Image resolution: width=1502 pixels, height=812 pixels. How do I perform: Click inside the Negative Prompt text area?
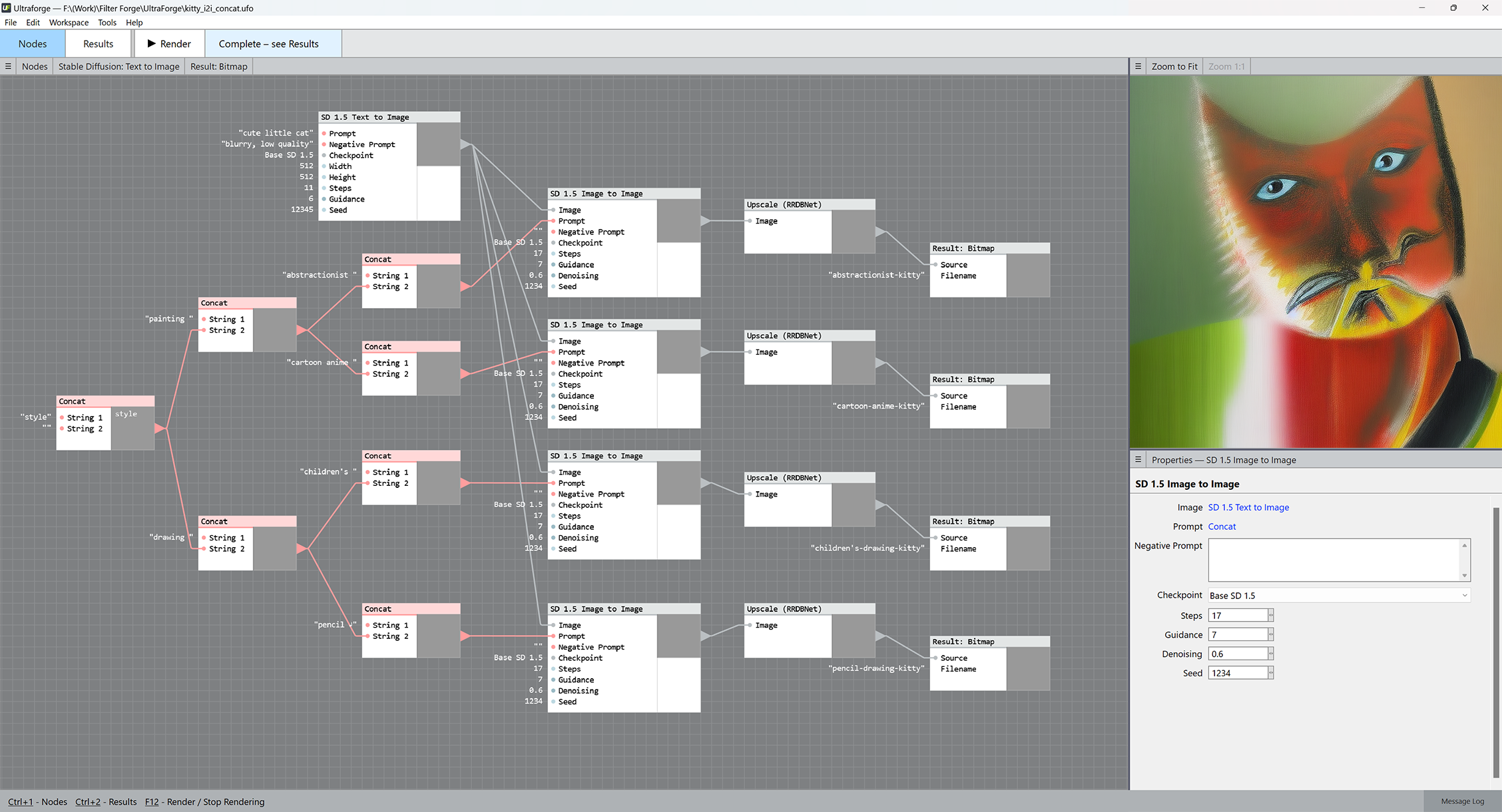(1333, 560)
